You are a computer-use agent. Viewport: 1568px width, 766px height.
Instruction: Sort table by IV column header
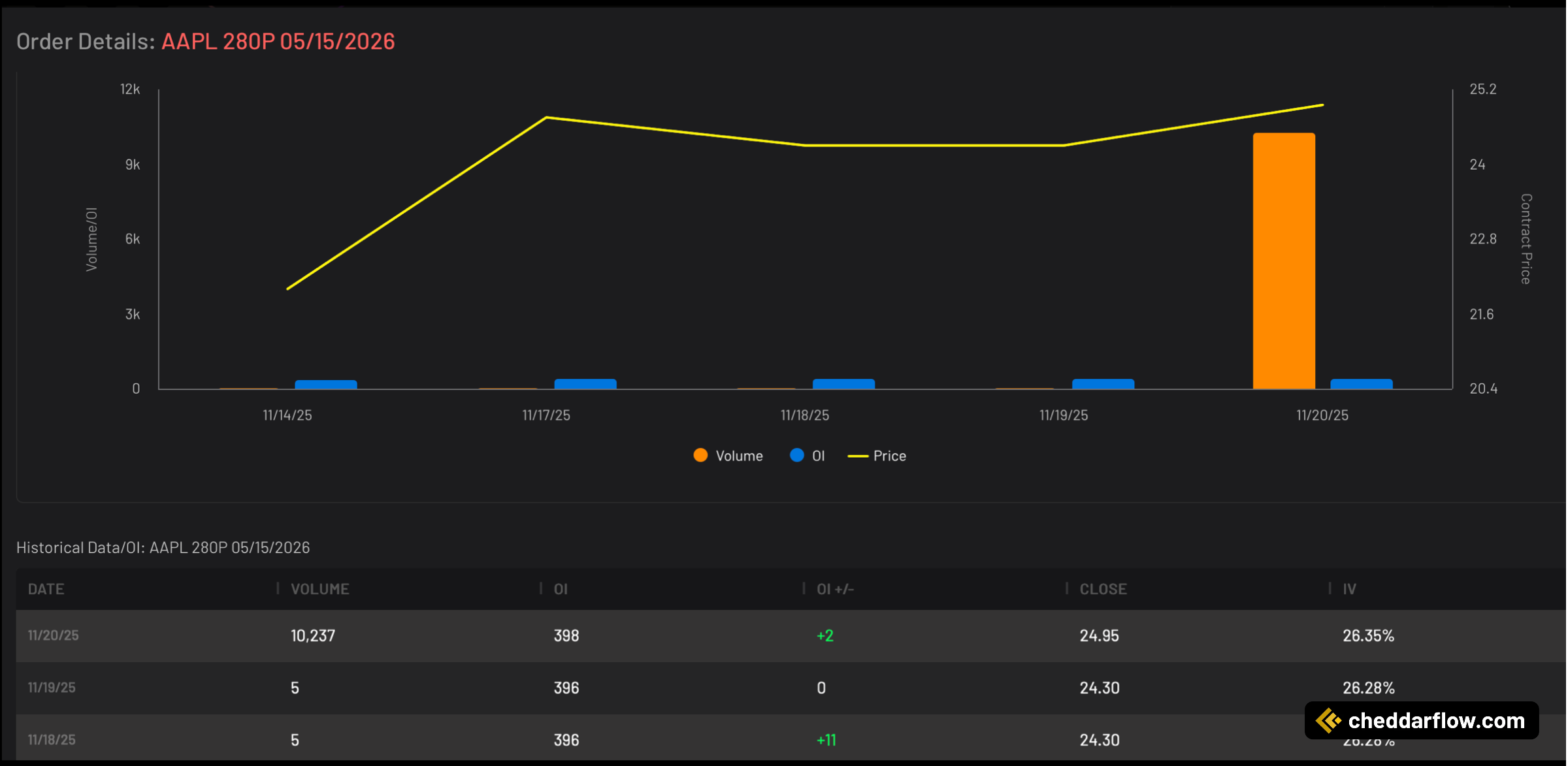1349,589
